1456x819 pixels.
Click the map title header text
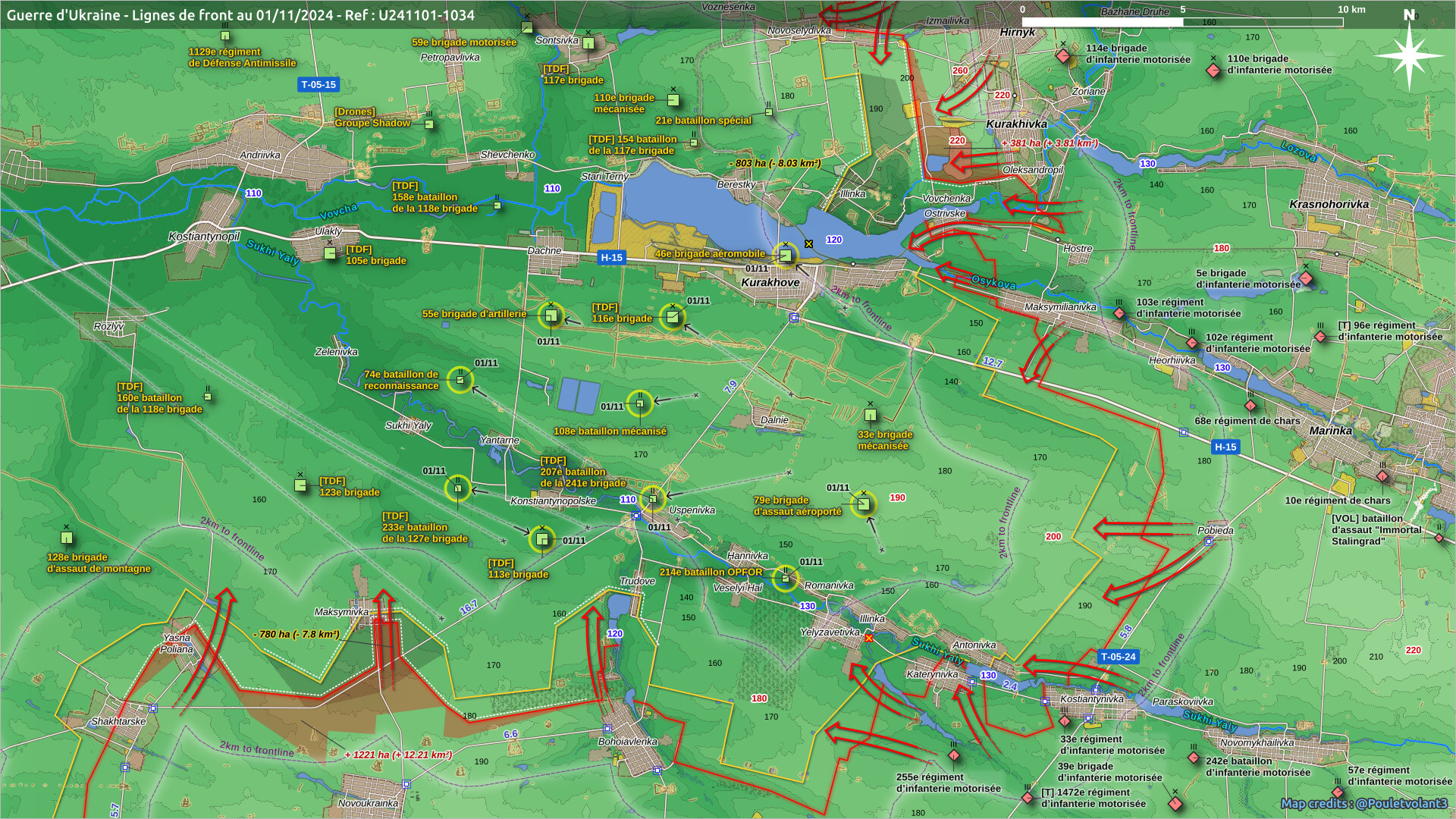pyautogui.click(x=240, y=14)
